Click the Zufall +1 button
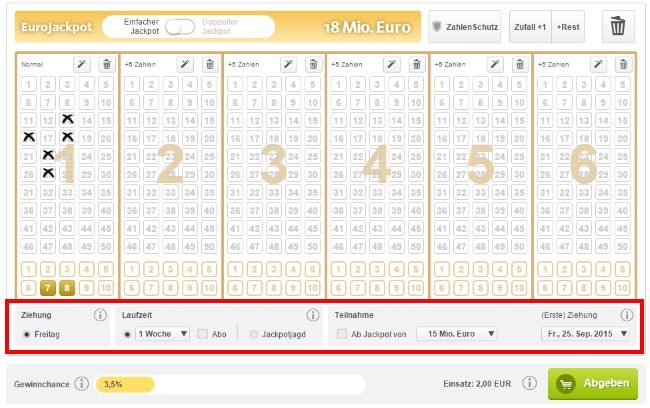Viewport: 650px width, 408px height. pos(530,27)
